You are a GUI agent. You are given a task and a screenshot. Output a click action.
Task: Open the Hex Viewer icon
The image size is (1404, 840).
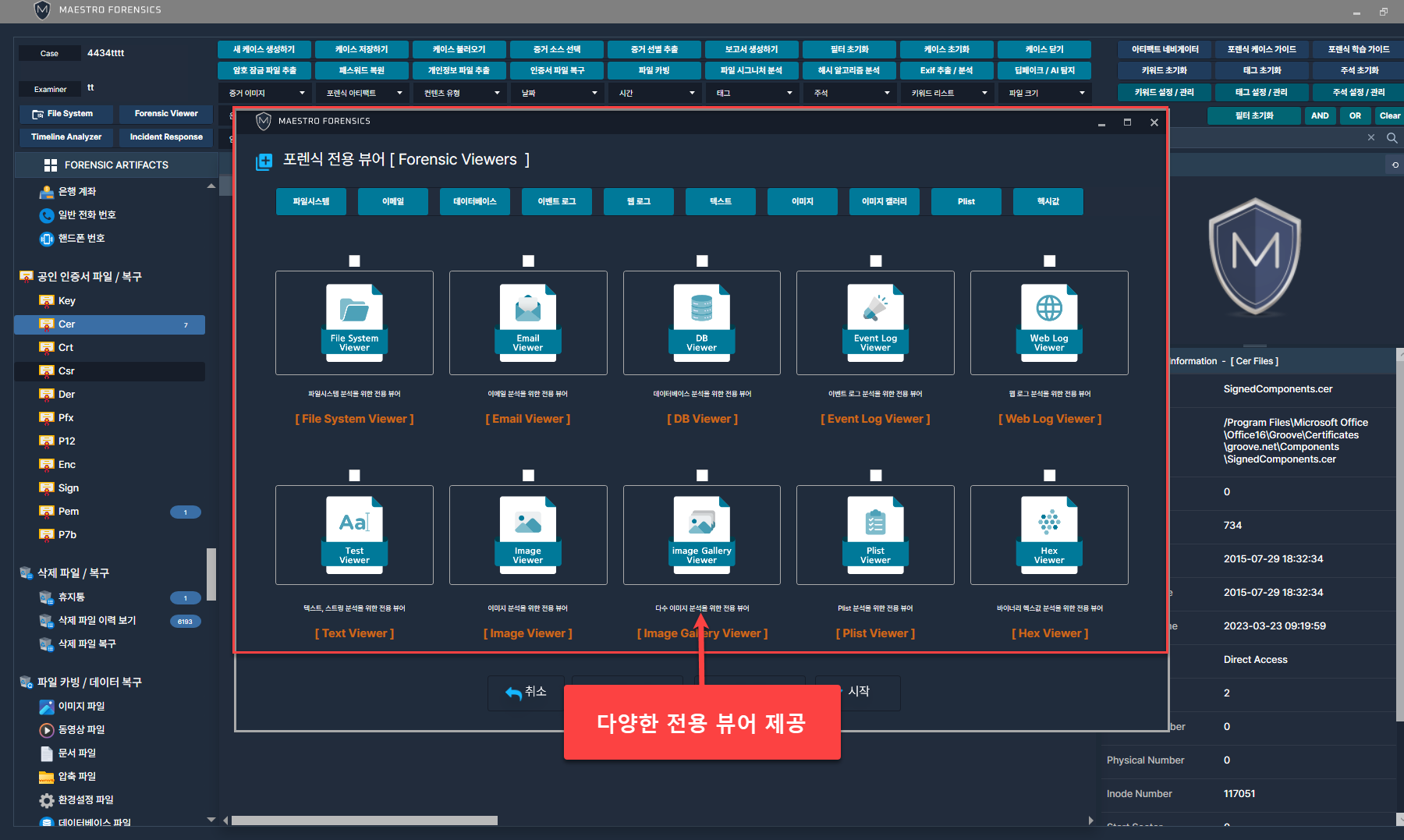pos(1049,535)
